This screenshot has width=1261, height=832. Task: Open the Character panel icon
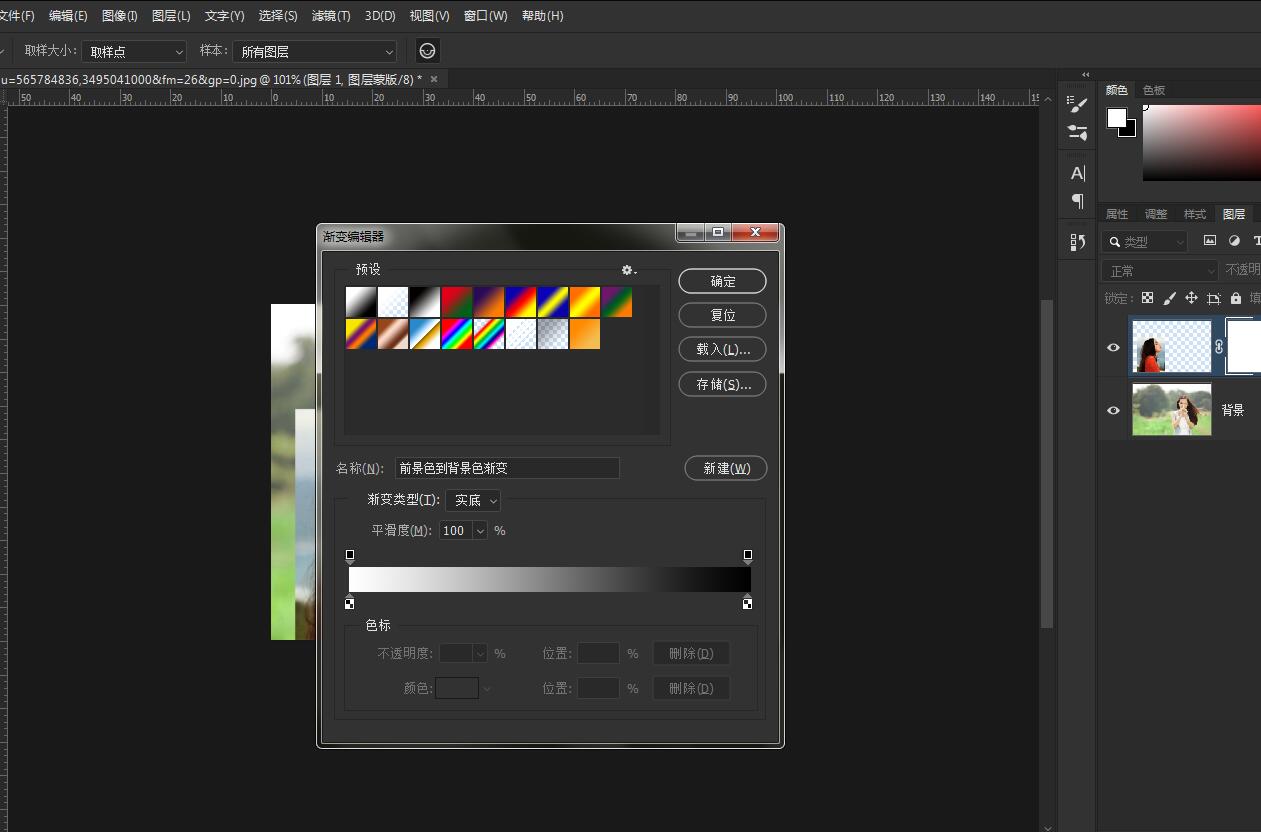click(x=1077, y=173)
